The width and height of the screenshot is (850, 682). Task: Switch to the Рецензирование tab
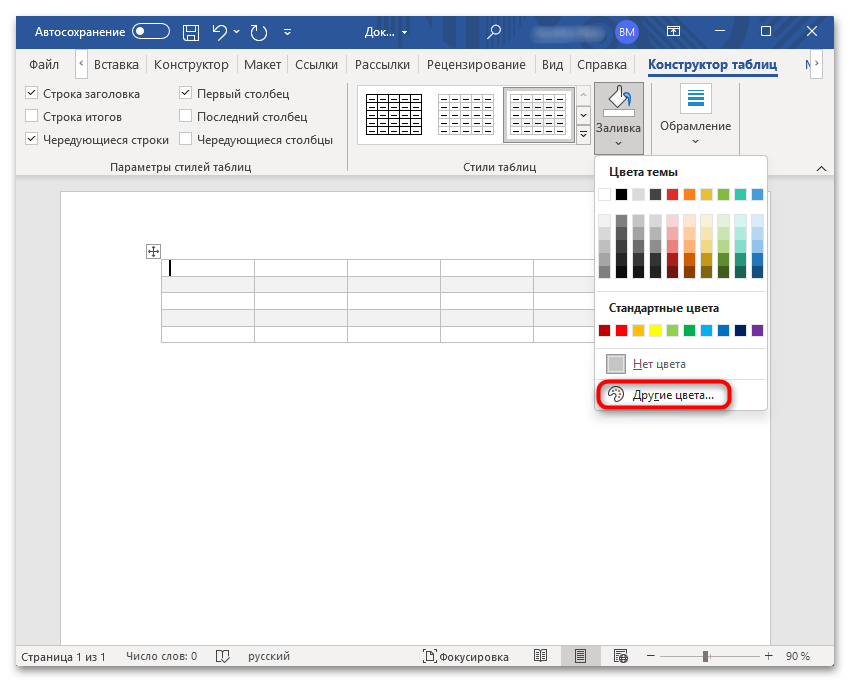click(x=476, y=65)
